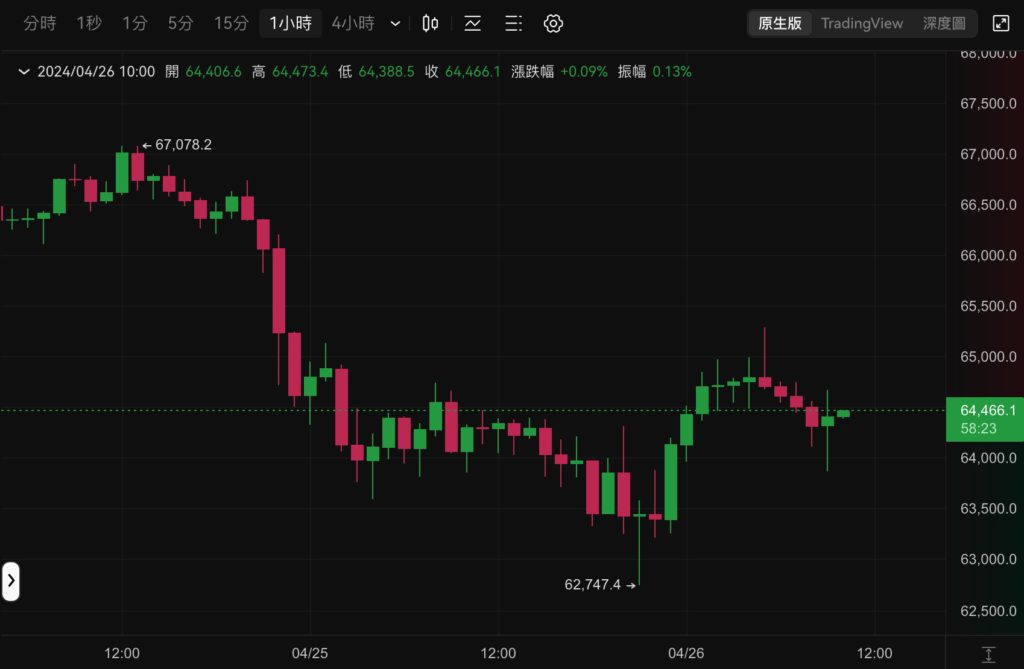Screen dimensions: 1024x669
Task: Open chart settings gear icon
Action: pyautogui.click(x=553, y=23)
